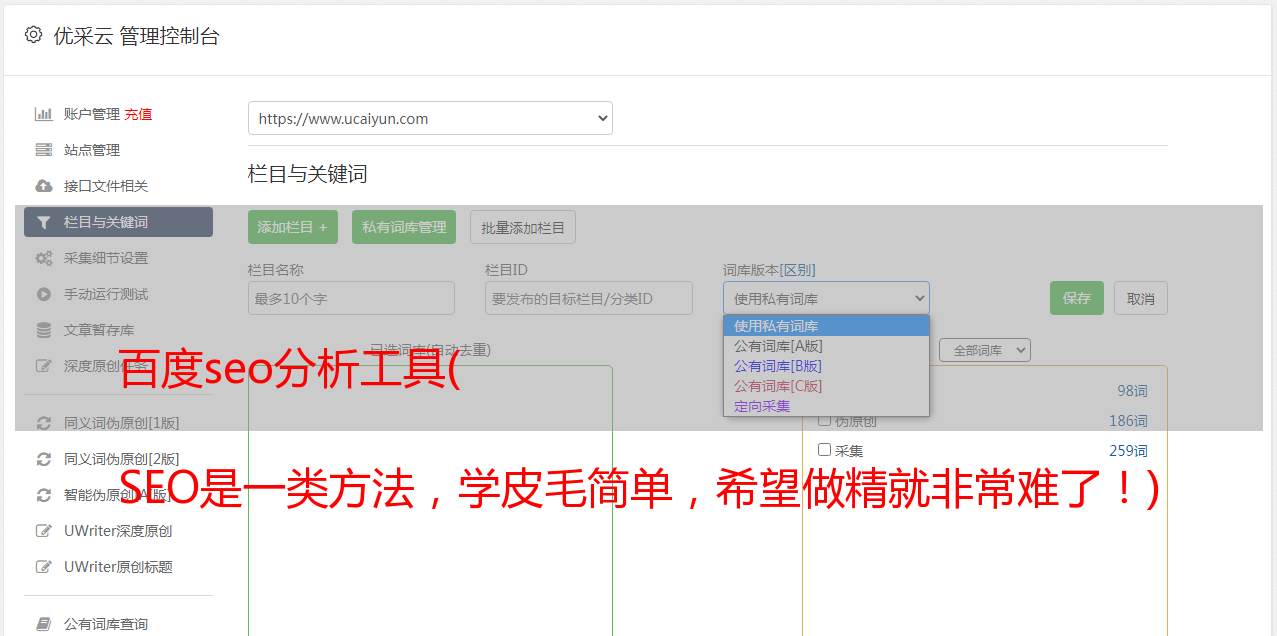Image resolution: width=1277 pixels, height=636 pixels.
Task: Focus the 栏目名称 input field
Action: [351, 298]
